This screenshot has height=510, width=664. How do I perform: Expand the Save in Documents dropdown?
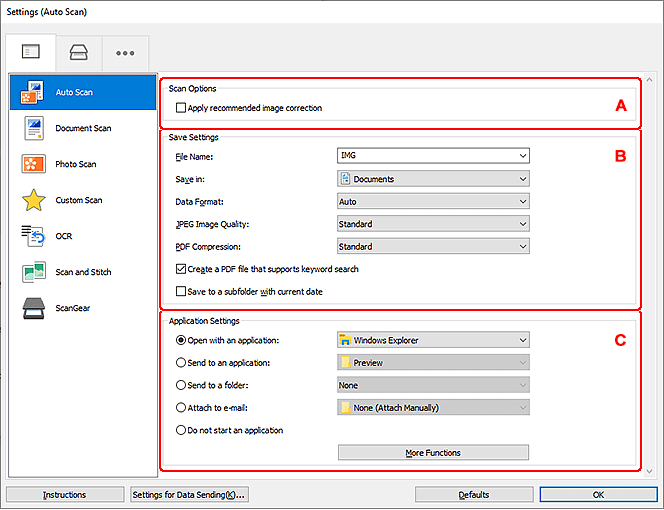point(433,179)
